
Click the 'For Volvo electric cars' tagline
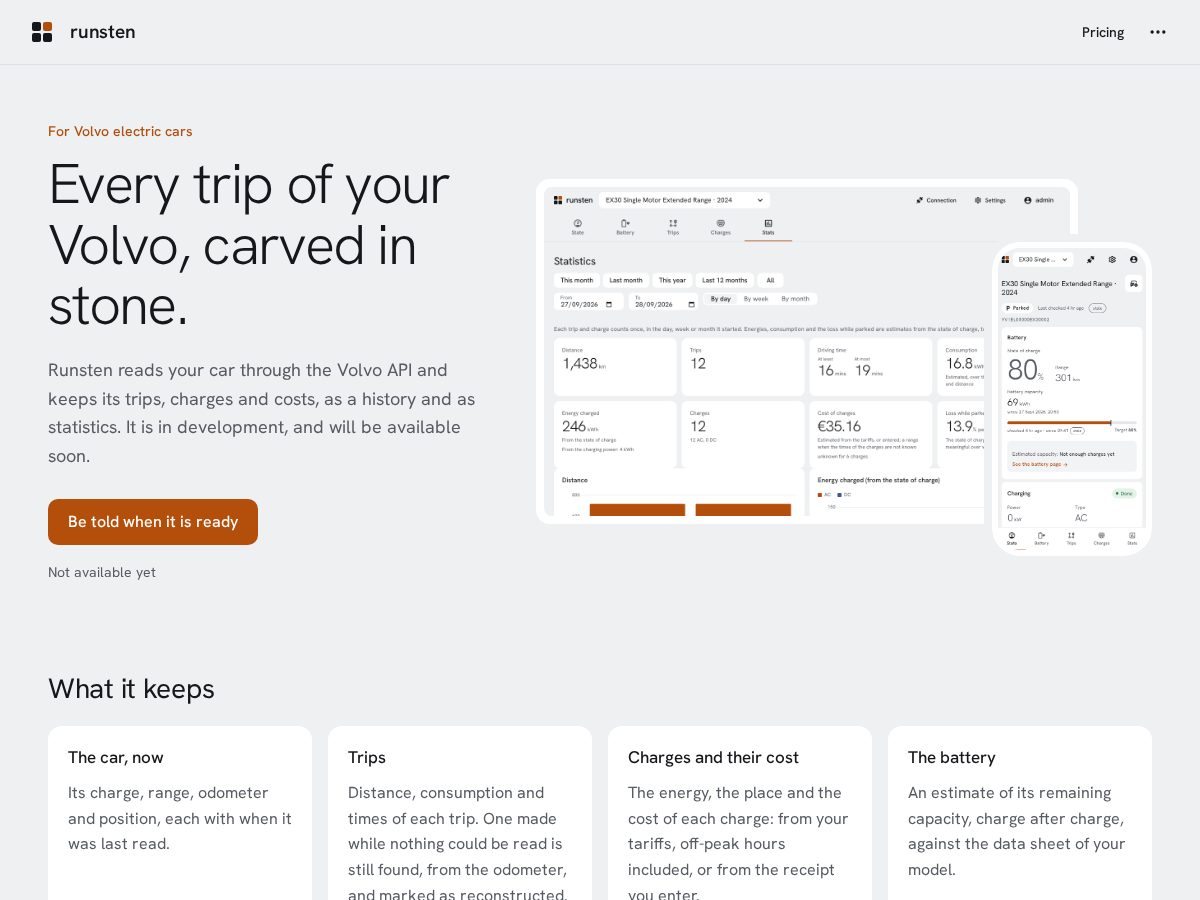point(120,131)
